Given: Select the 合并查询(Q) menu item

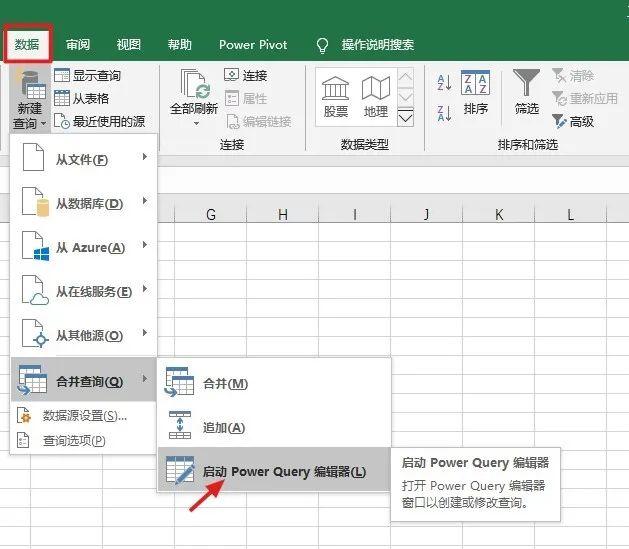Looking at the screenshot, I should coord(83,380).
